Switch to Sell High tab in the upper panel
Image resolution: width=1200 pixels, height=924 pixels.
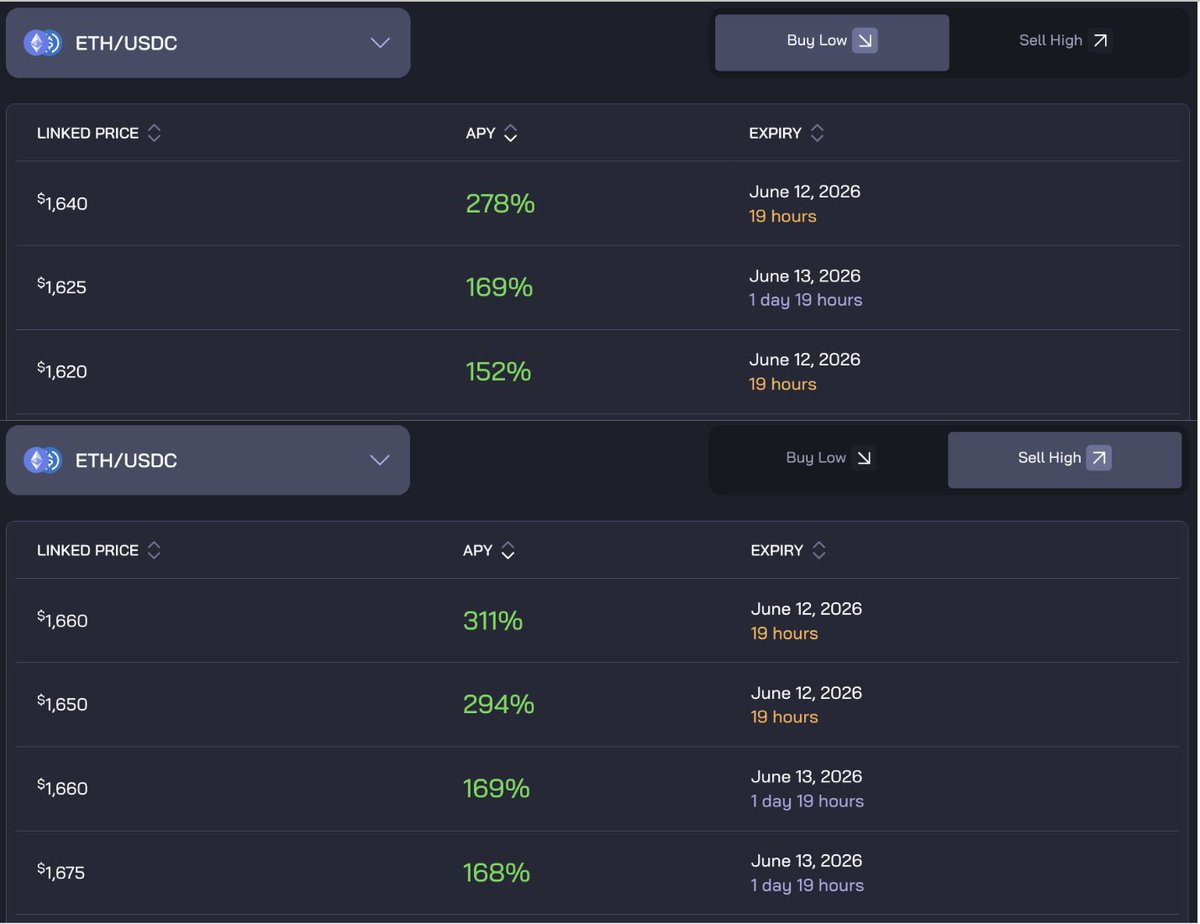click(x=1065, y=41)
